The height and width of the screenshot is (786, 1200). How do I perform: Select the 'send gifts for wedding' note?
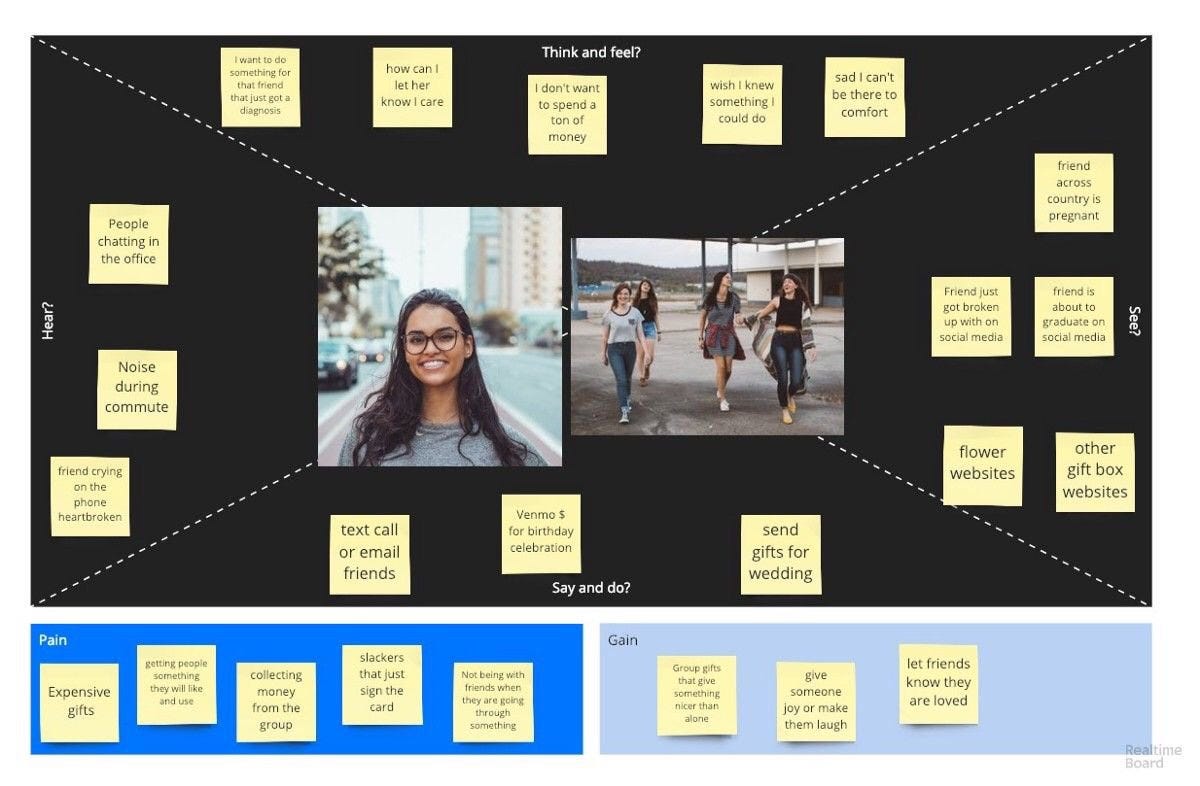click(x=781, y=552)
